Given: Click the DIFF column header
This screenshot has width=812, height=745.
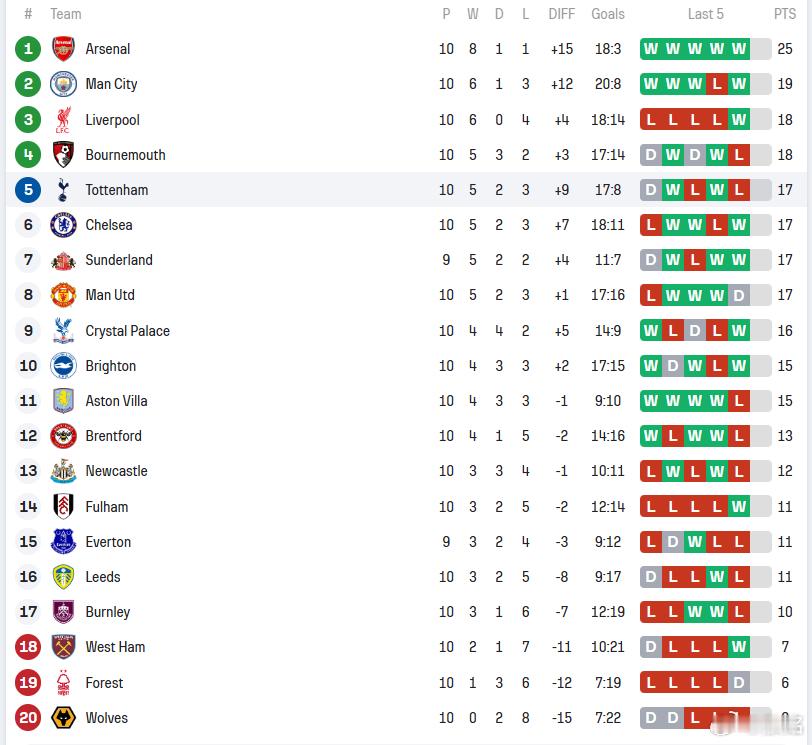Looking at the screenshot, I should coord(562,14).
